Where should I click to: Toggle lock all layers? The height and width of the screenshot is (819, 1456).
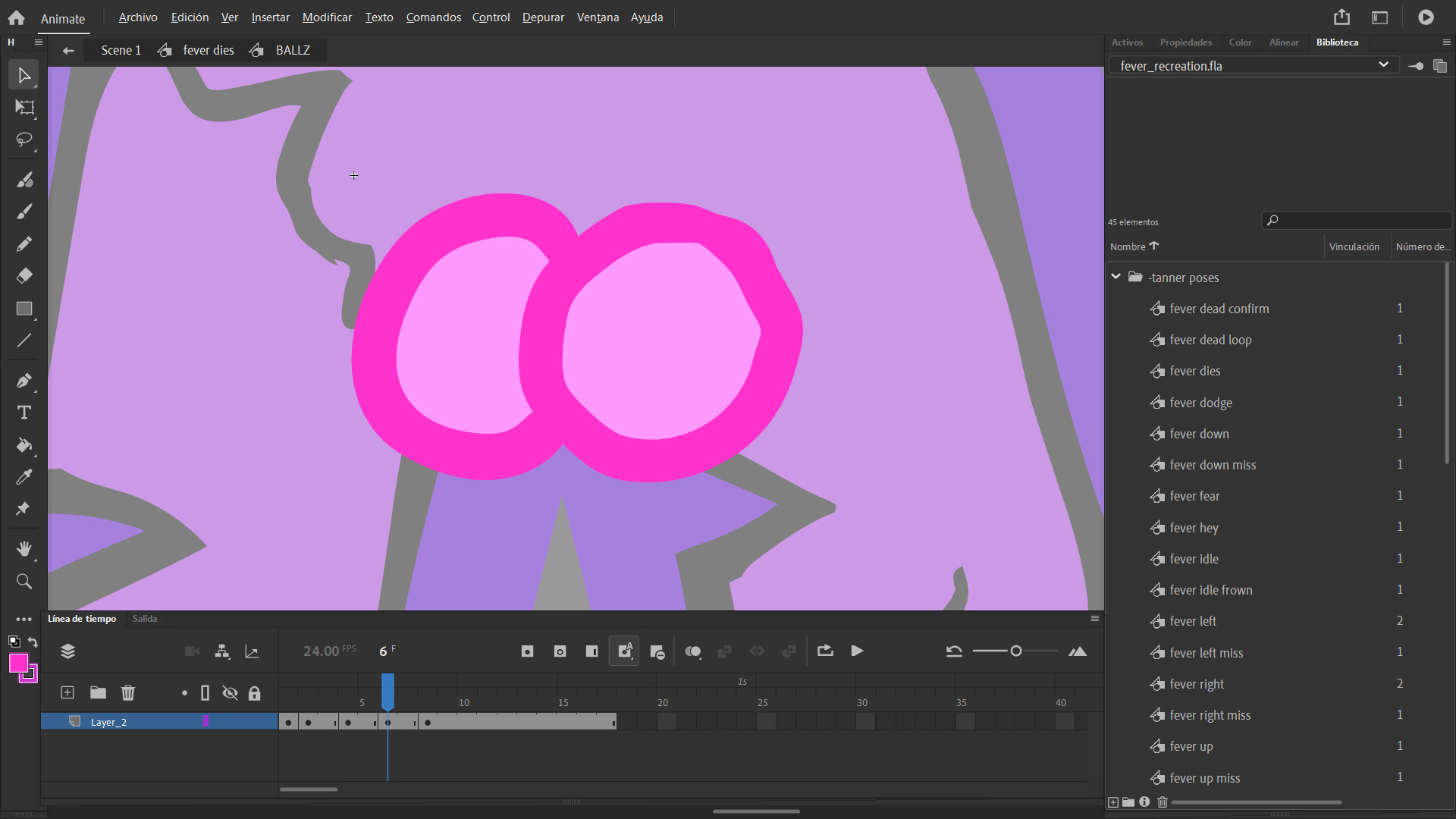coord(255,693)
